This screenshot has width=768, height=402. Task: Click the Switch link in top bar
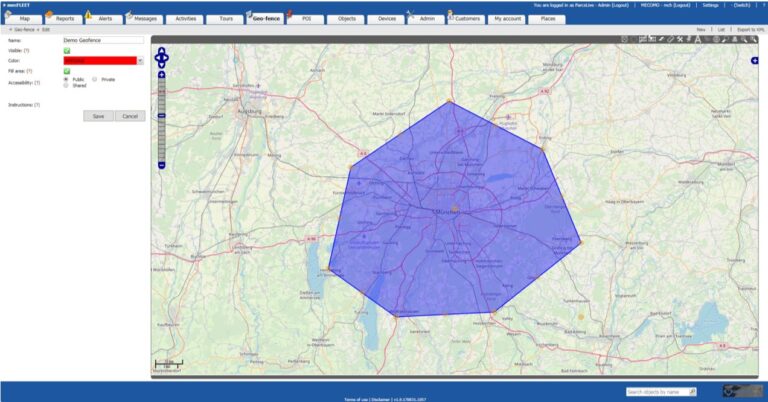(x=741, y=5)
